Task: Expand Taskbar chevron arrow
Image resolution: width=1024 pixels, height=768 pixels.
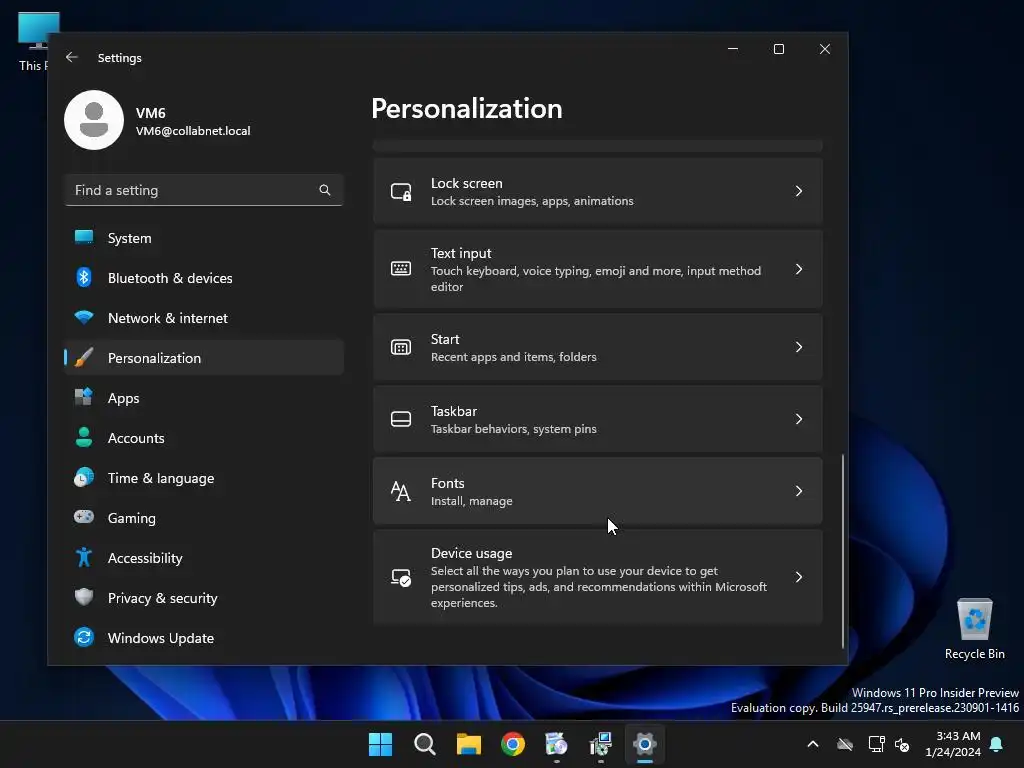Action: pyautogui.click(x=799, y=419)
